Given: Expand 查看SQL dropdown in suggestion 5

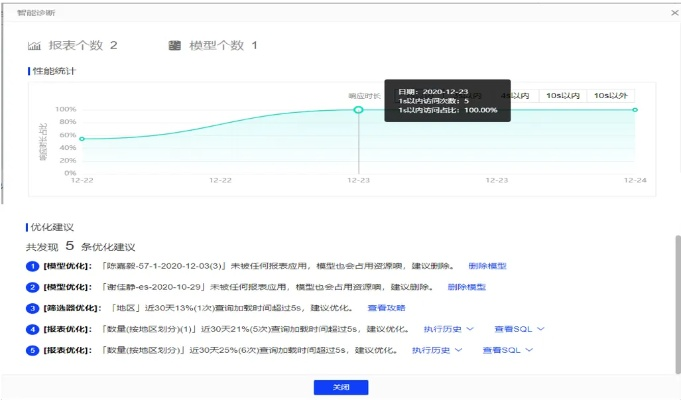Looking at the screenshot, I should coord(507,350).
